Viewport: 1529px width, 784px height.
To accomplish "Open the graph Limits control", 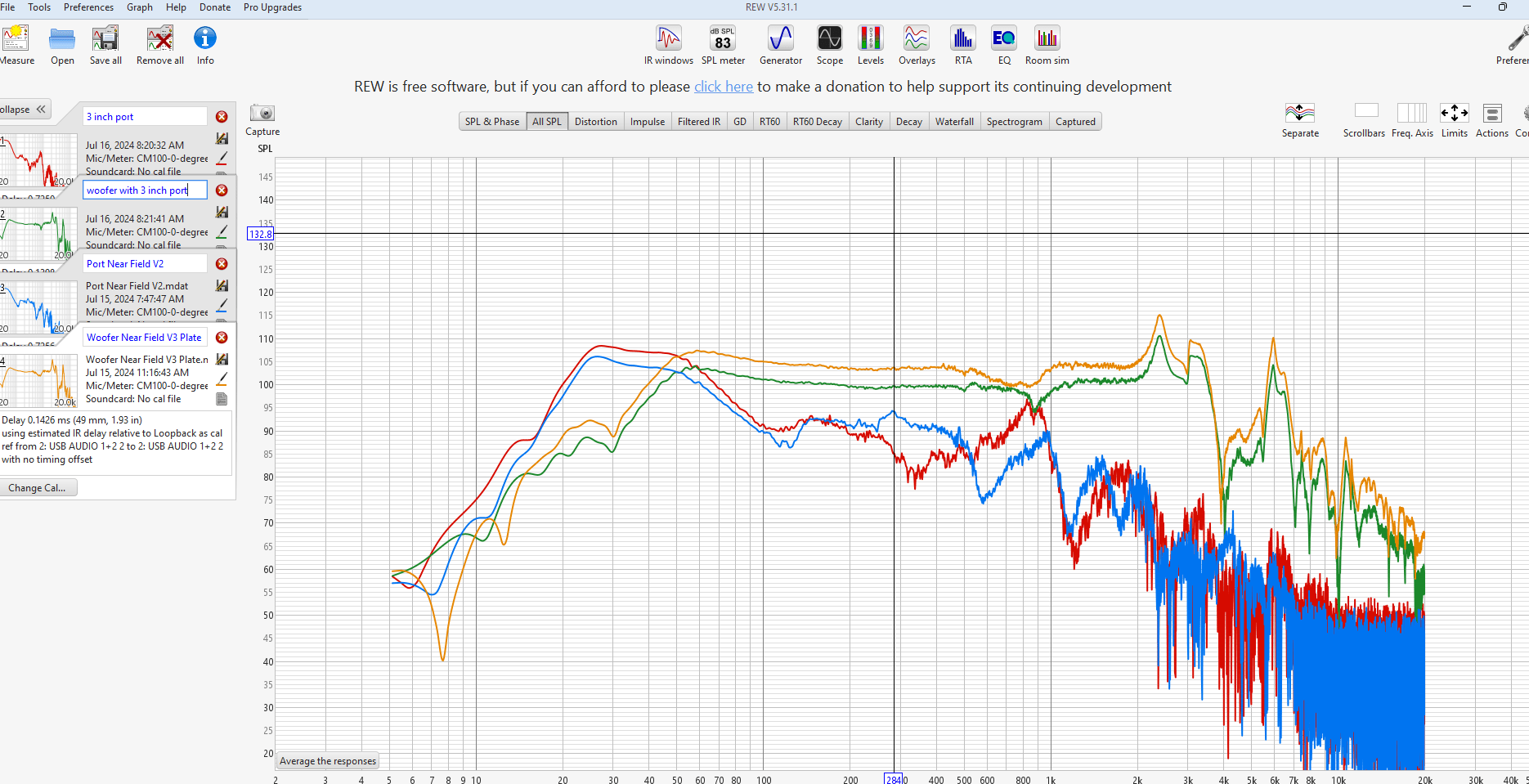I will (1455, 113).
